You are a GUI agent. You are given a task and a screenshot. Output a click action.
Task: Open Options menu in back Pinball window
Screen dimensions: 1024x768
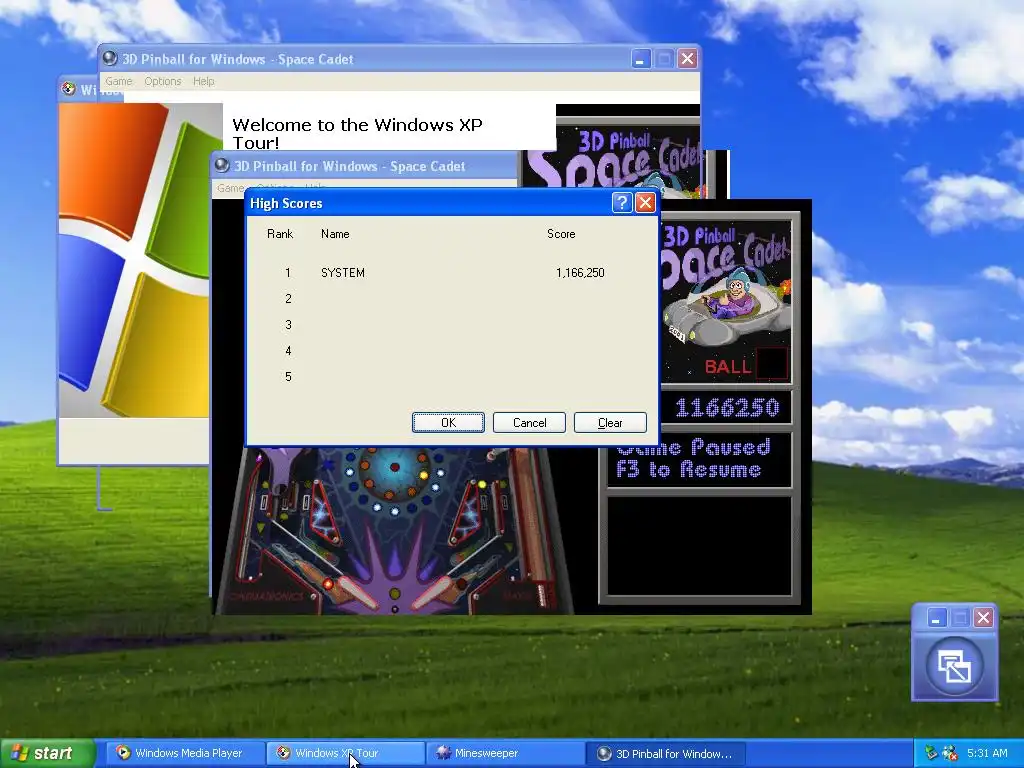click(163, 81)
